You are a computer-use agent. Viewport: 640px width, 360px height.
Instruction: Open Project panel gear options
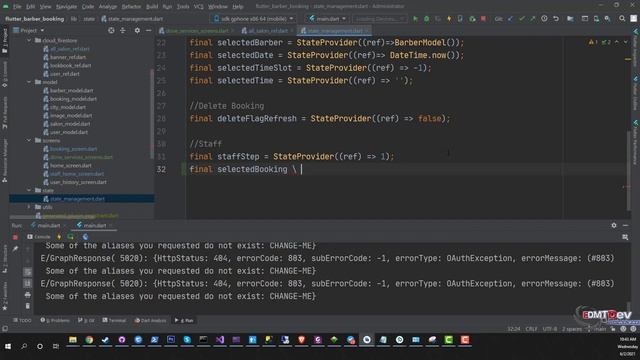tap(137, 30)
